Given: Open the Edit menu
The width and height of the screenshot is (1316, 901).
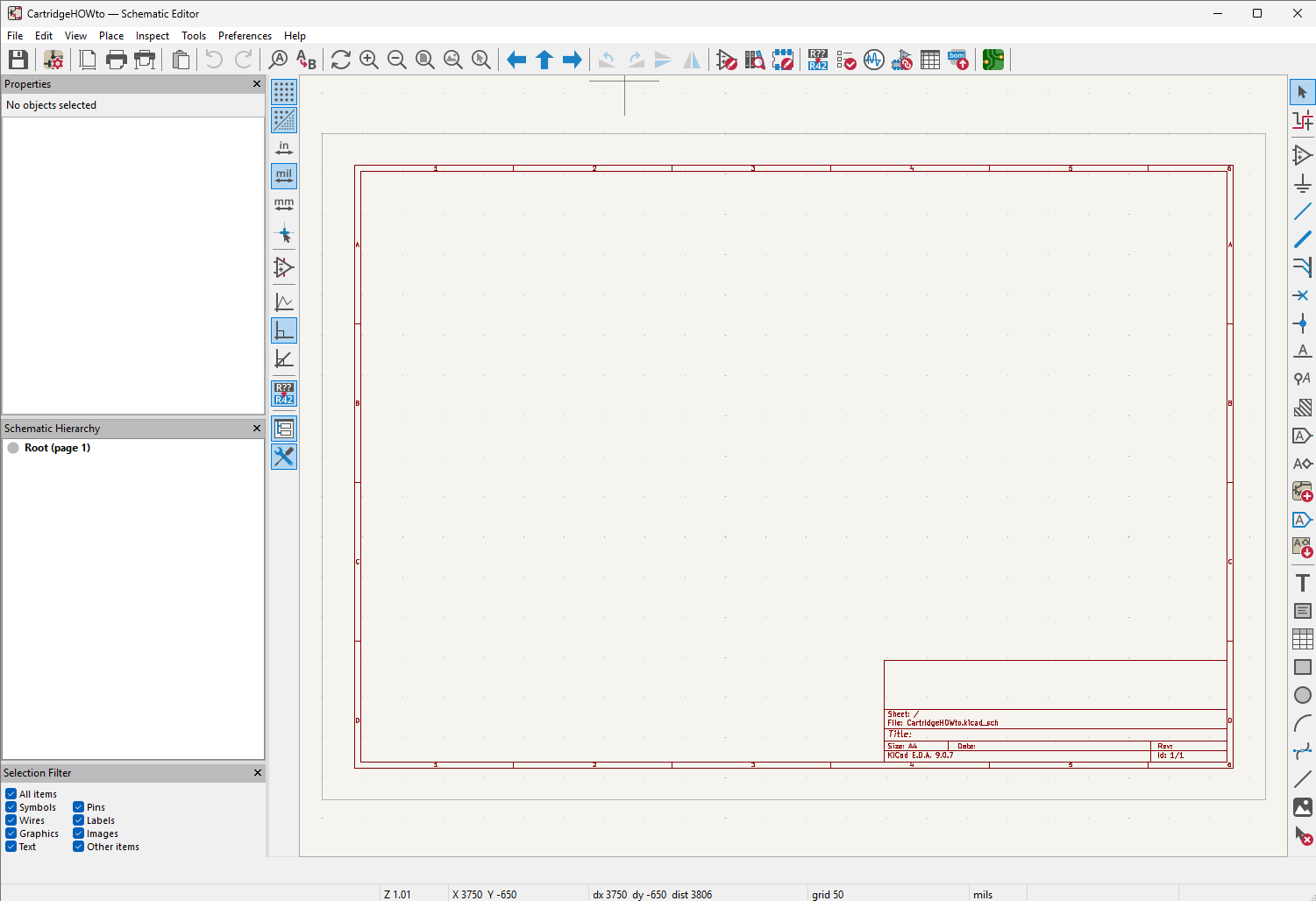Looking at the screenshot, I should click(44, 36).
